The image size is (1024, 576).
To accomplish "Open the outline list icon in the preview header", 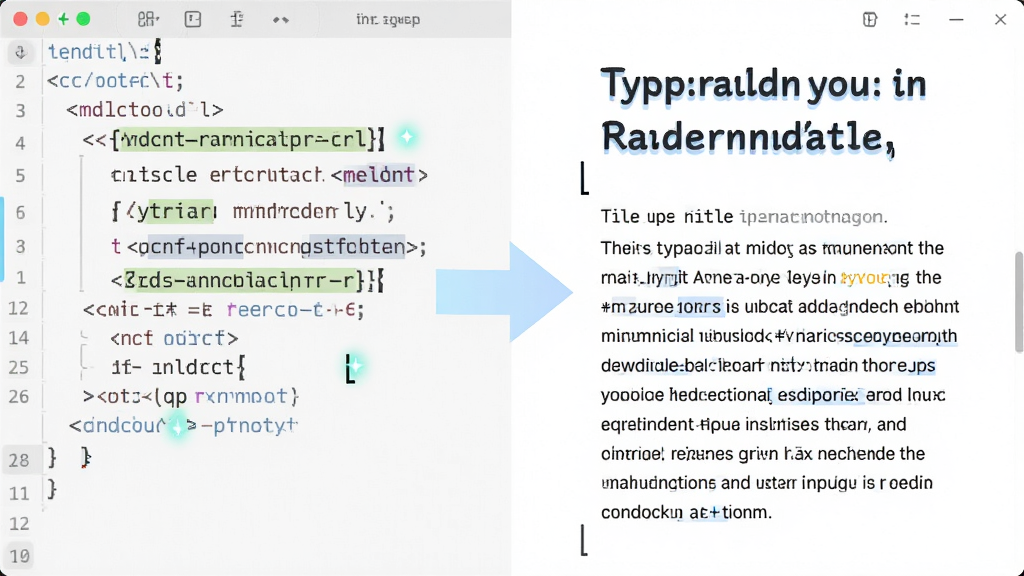I will [x=912, y=20].
